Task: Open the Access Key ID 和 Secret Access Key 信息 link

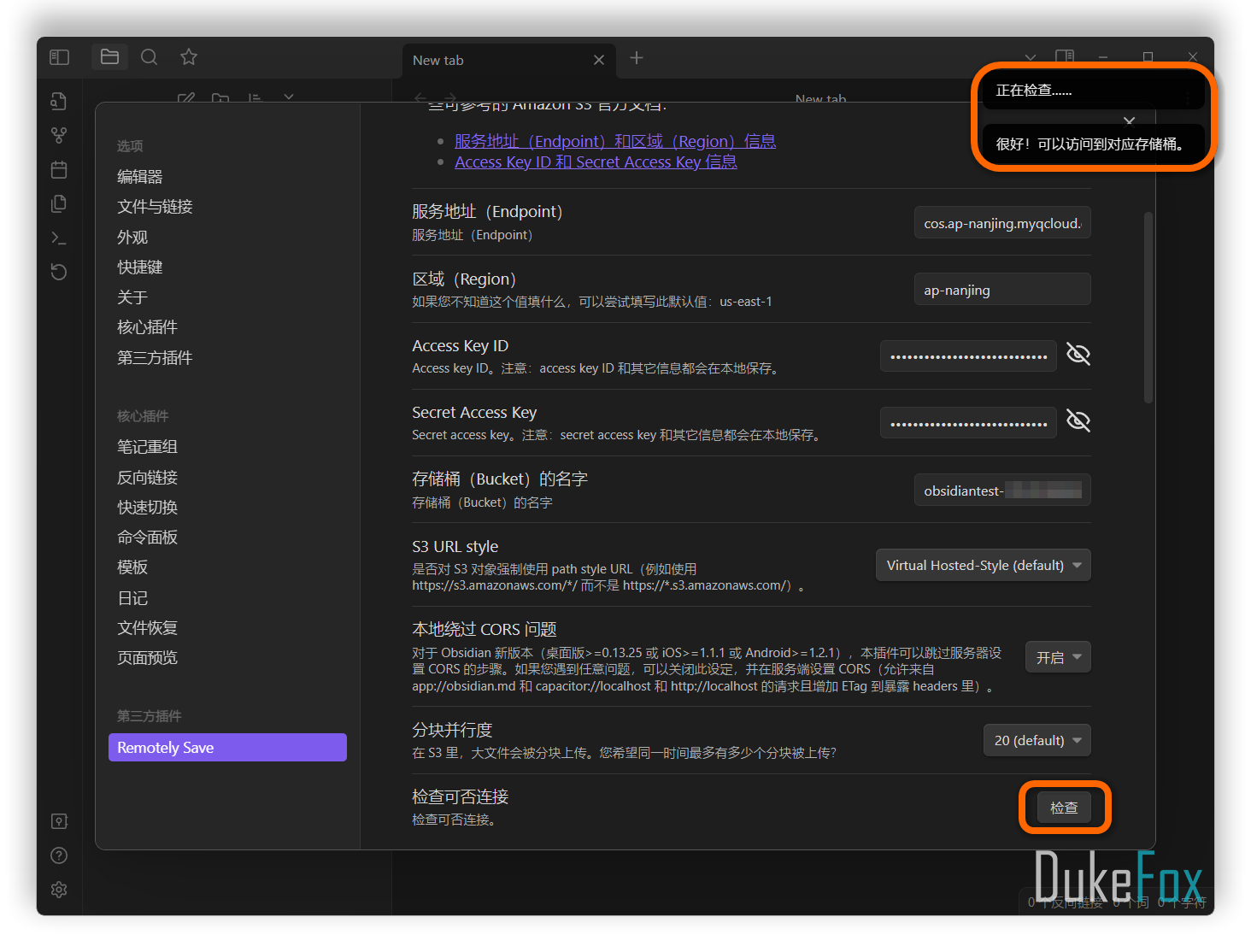Action: click(x=596, y=162)
